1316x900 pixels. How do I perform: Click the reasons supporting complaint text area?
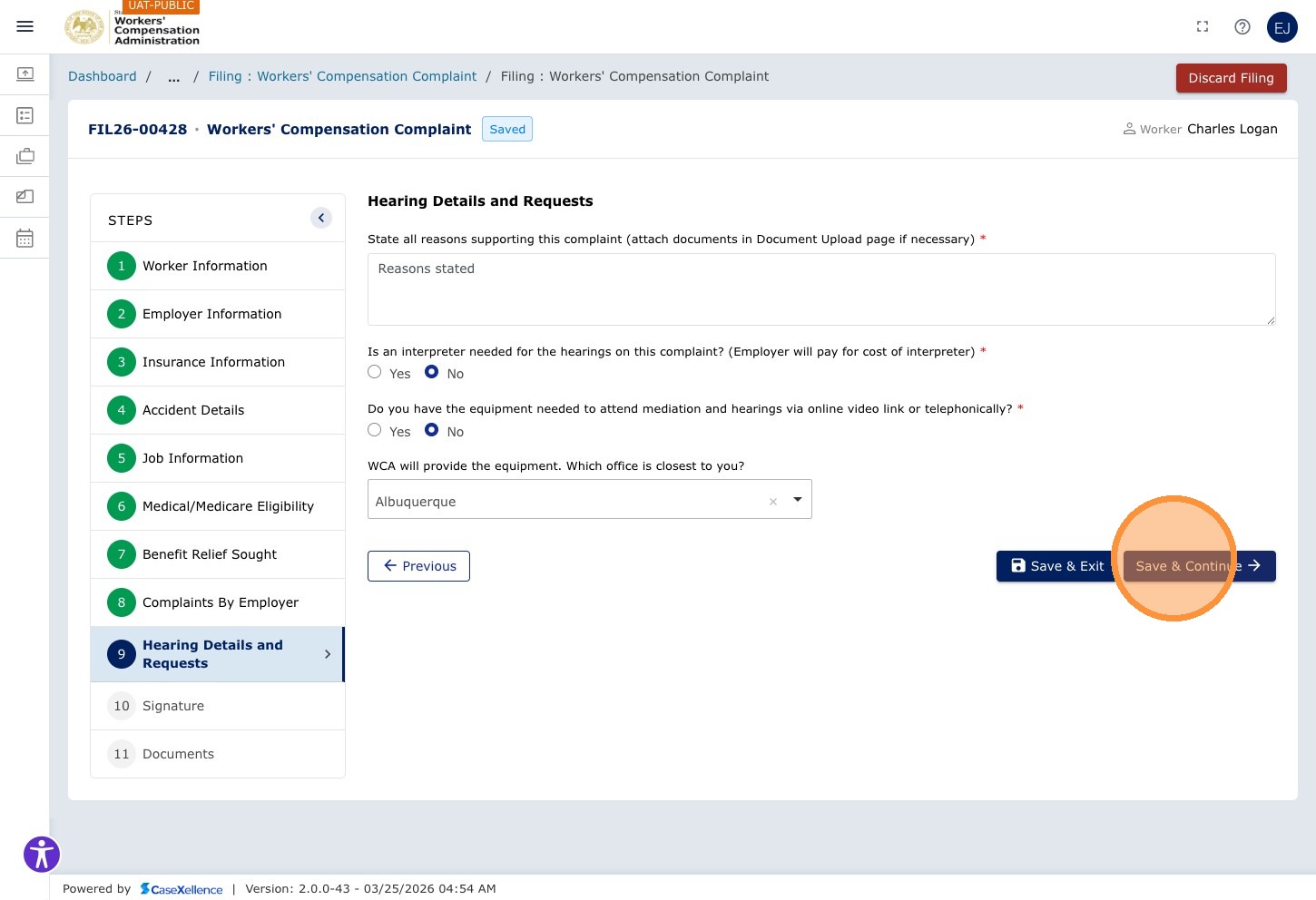click(821, 289)
